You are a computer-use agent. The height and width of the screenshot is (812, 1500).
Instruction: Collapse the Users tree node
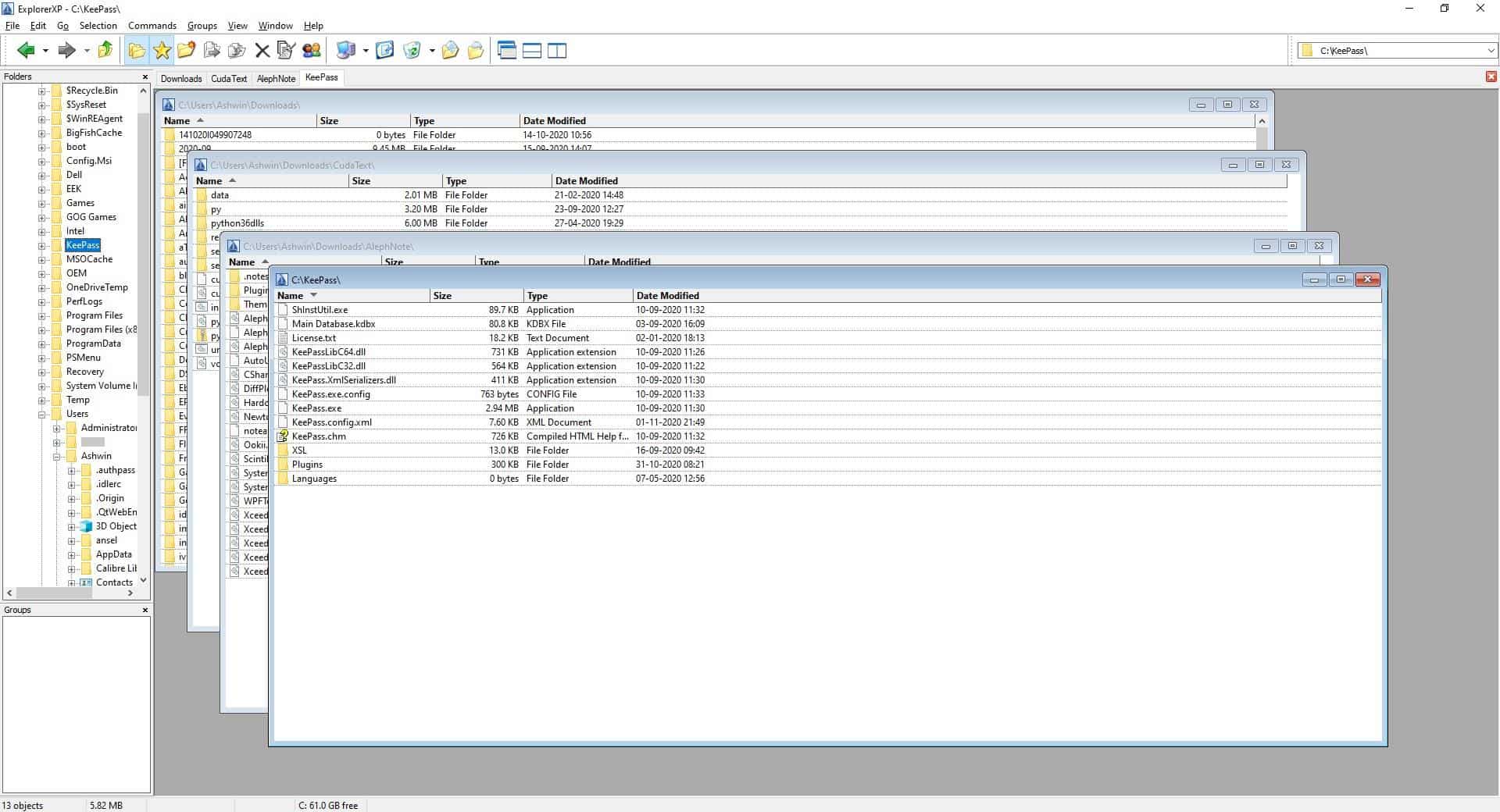tap(41, 415)
